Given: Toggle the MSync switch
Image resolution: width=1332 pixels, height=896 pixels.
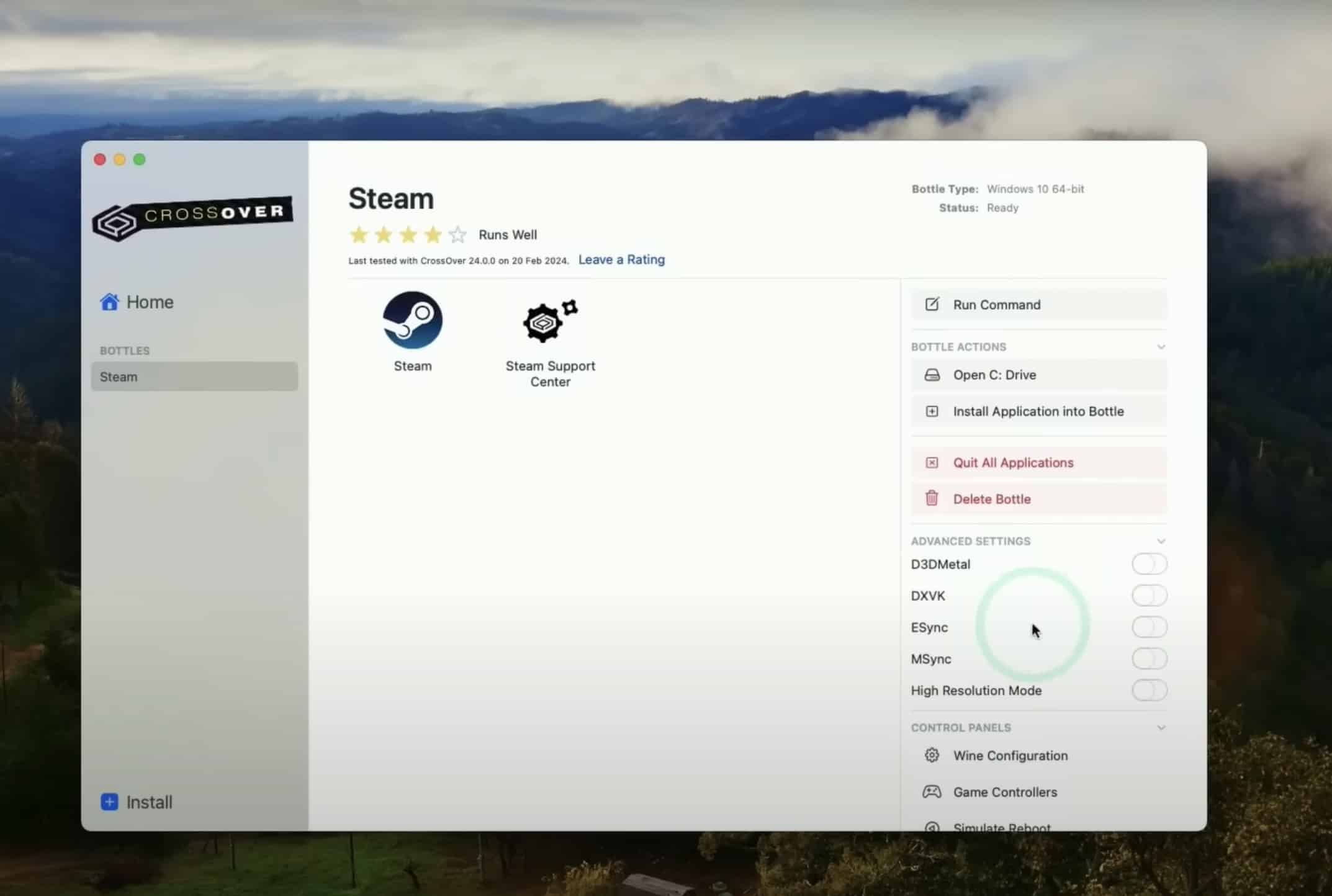Looking at the screenshot, I should [x=1149, y=659].
